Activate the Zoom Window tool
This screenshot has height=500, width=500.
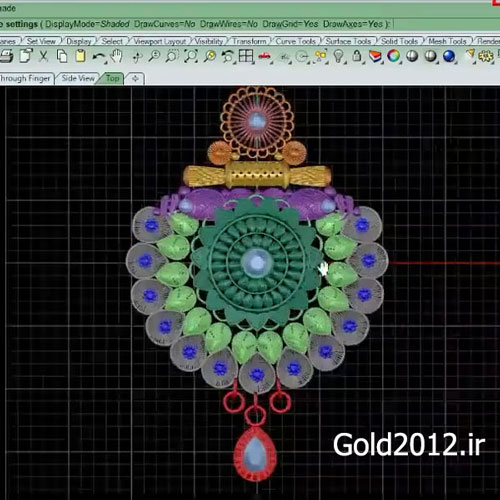pos(172,56)
